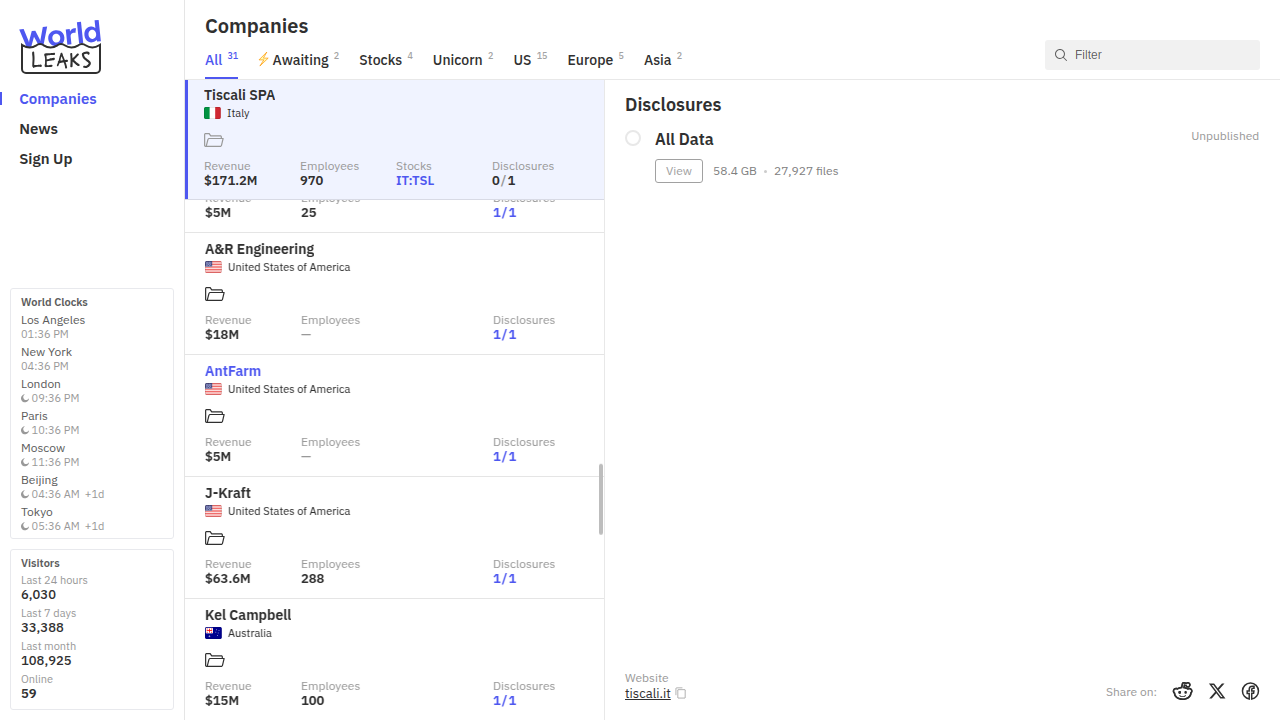Click J-Kraft revenue $63.6M
The height and width of the screenshot is (720, 1280).
coord(228,579)
